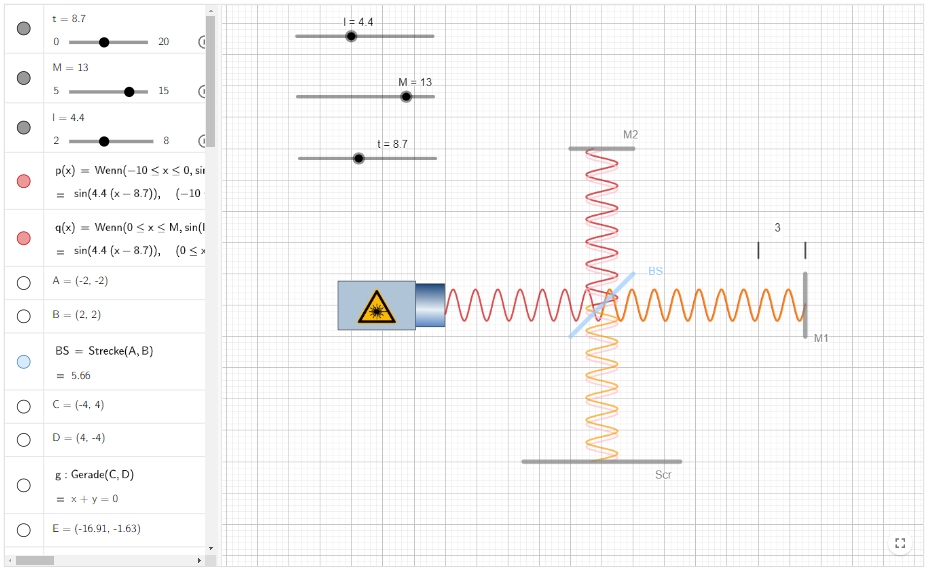Play animation for slider t

[202, 41]
